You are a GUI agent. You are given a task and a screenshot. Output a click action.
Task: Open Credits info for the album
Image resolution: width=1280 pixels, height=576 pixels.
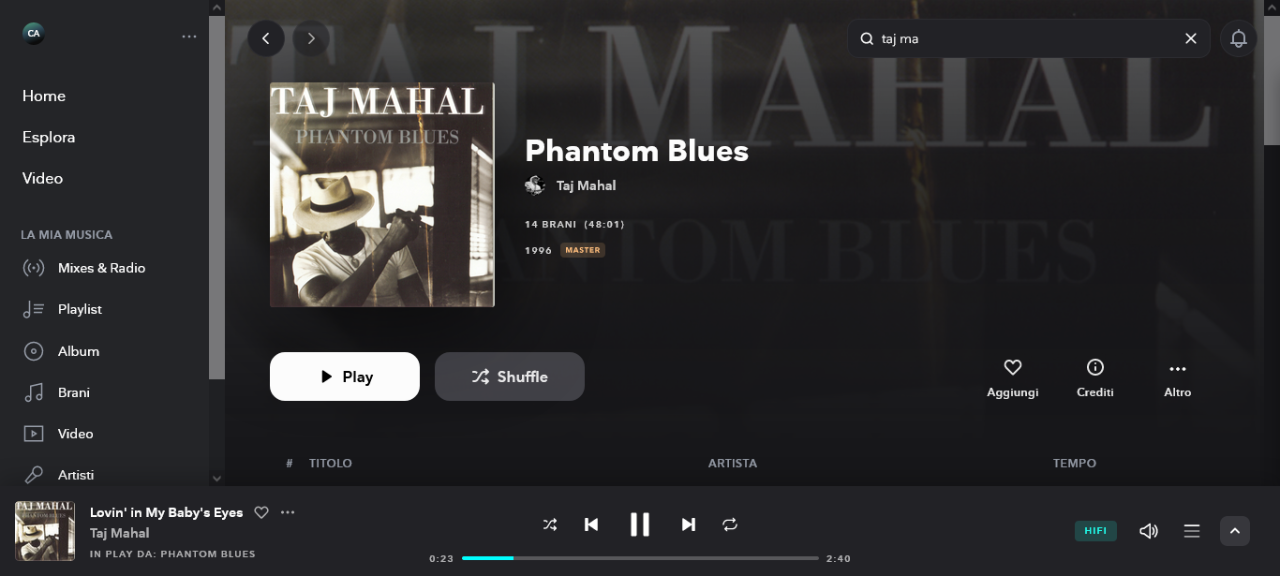[x=1095, y=378]
